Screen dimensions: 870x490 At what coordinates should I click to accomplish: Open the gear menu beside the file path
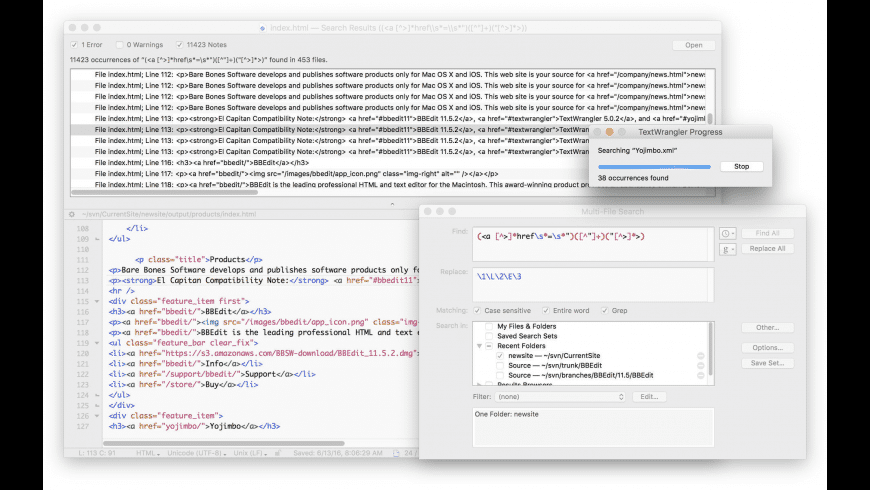click(x=72, y=214)
